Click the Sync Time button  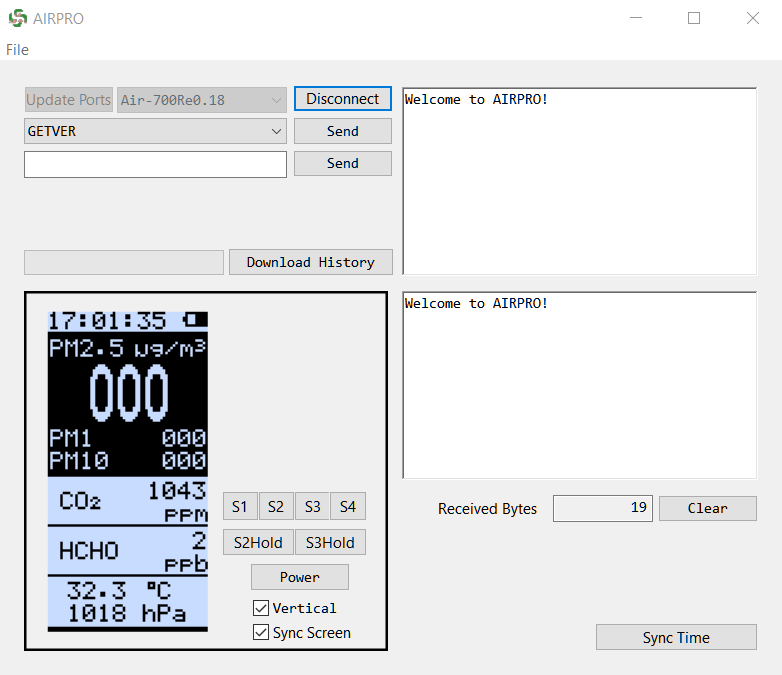(x=676, y=637)
